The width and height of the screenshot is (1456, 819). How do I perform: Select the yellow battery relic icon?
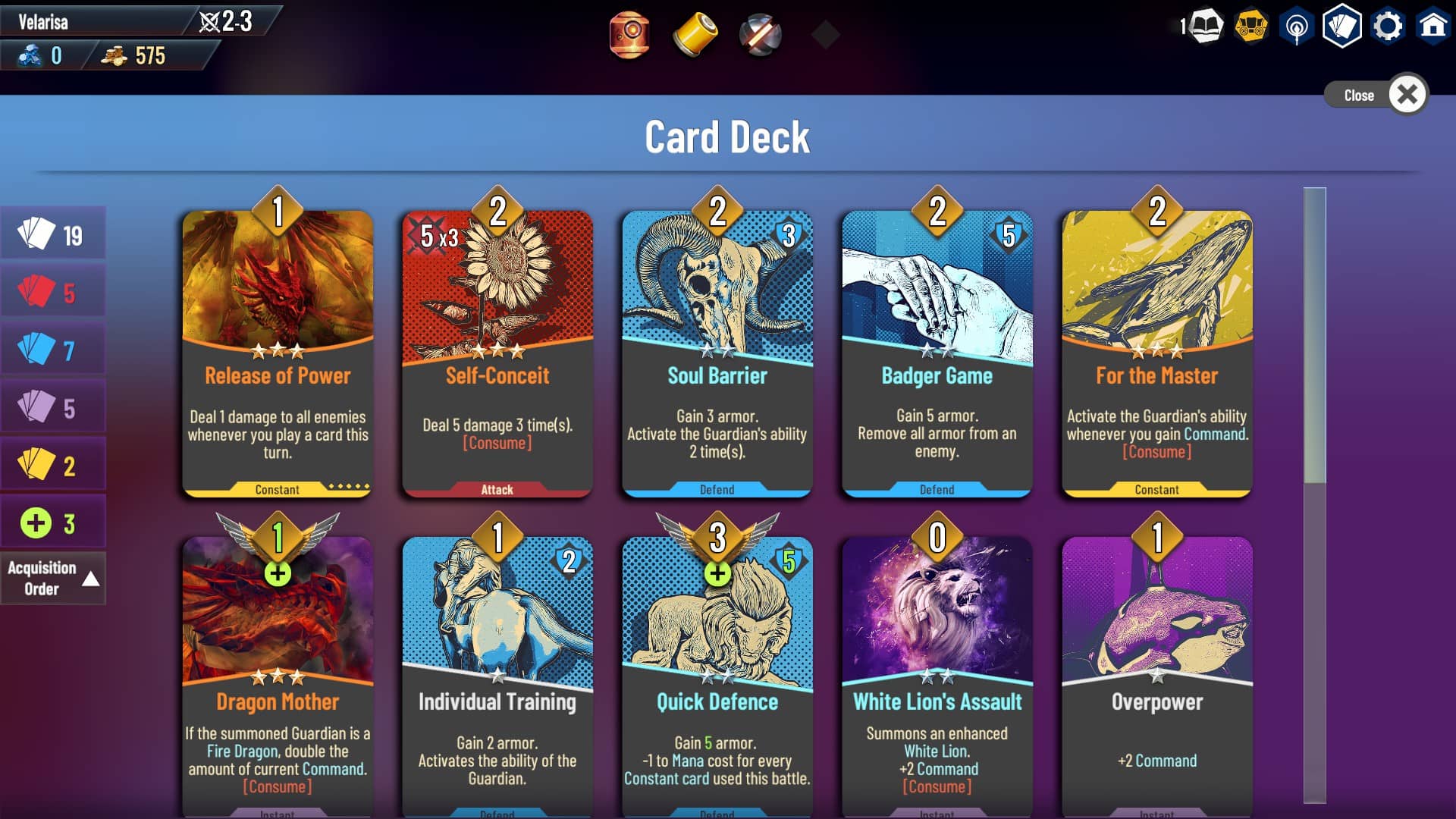695,35
